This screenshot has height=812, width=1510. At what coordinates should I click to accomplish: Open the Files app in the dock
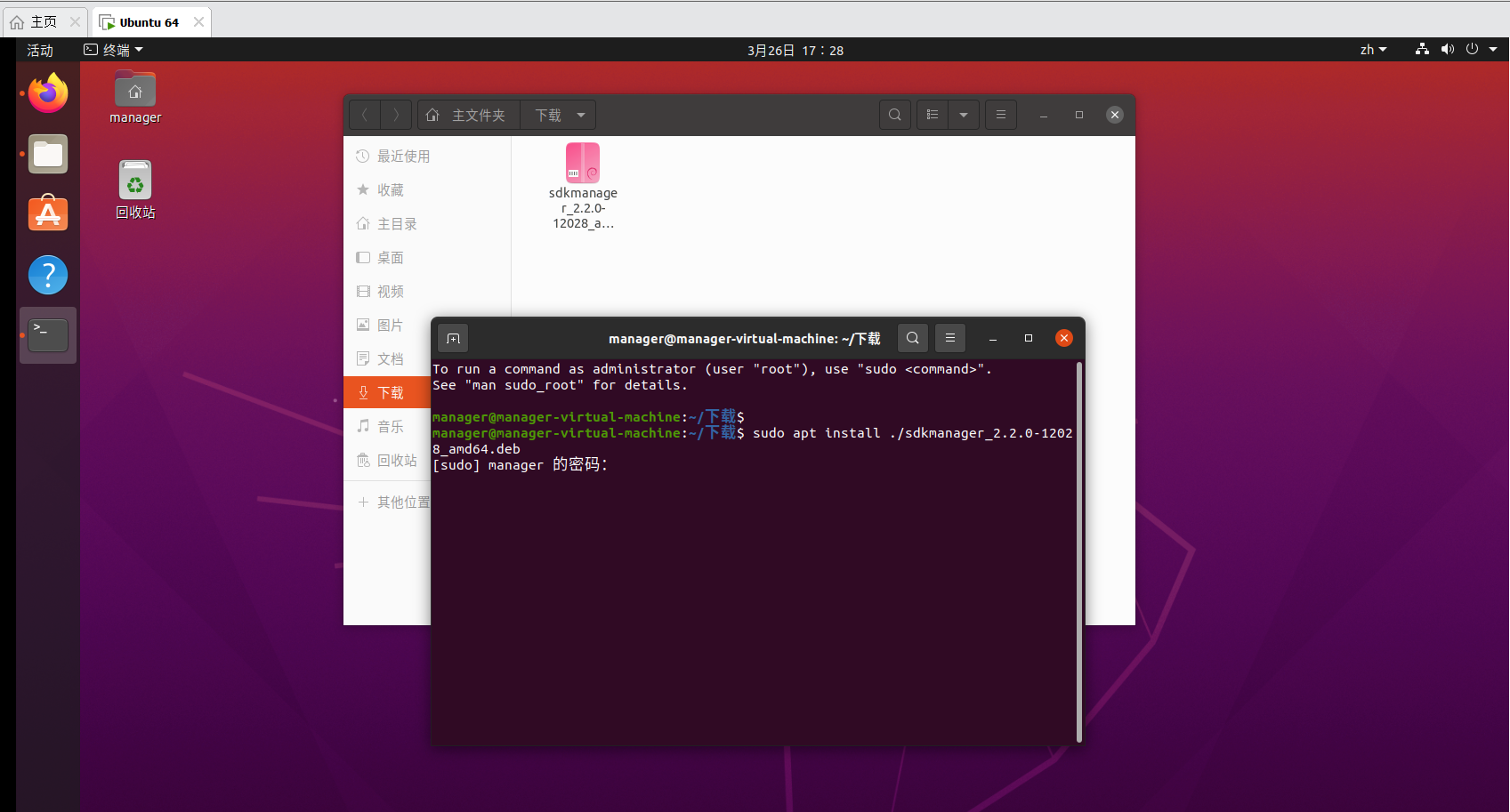(48, 154)
